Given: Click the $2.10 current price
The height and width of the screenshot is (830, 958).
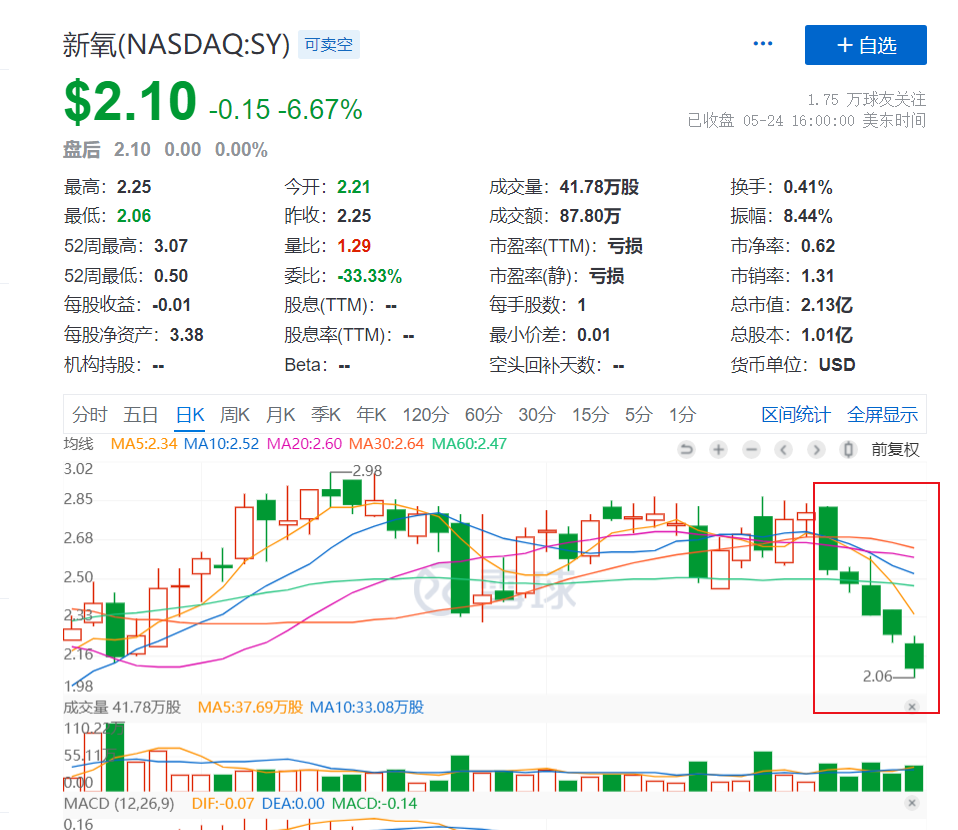Looking at the screenshot, I should click(130, 102).
